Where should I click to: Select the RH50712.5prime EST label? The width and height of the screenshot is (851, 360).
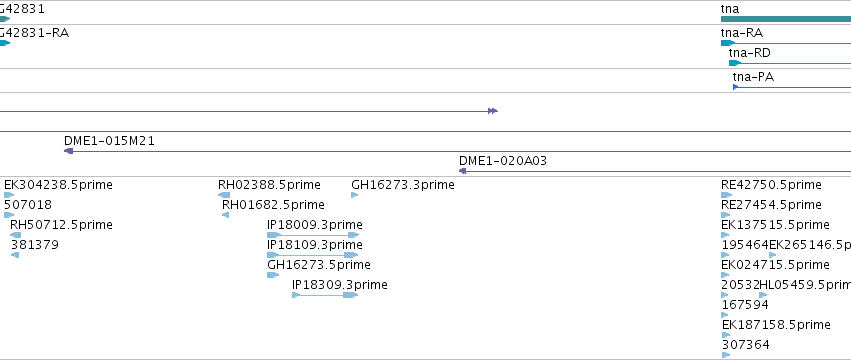tap(61, 225)
